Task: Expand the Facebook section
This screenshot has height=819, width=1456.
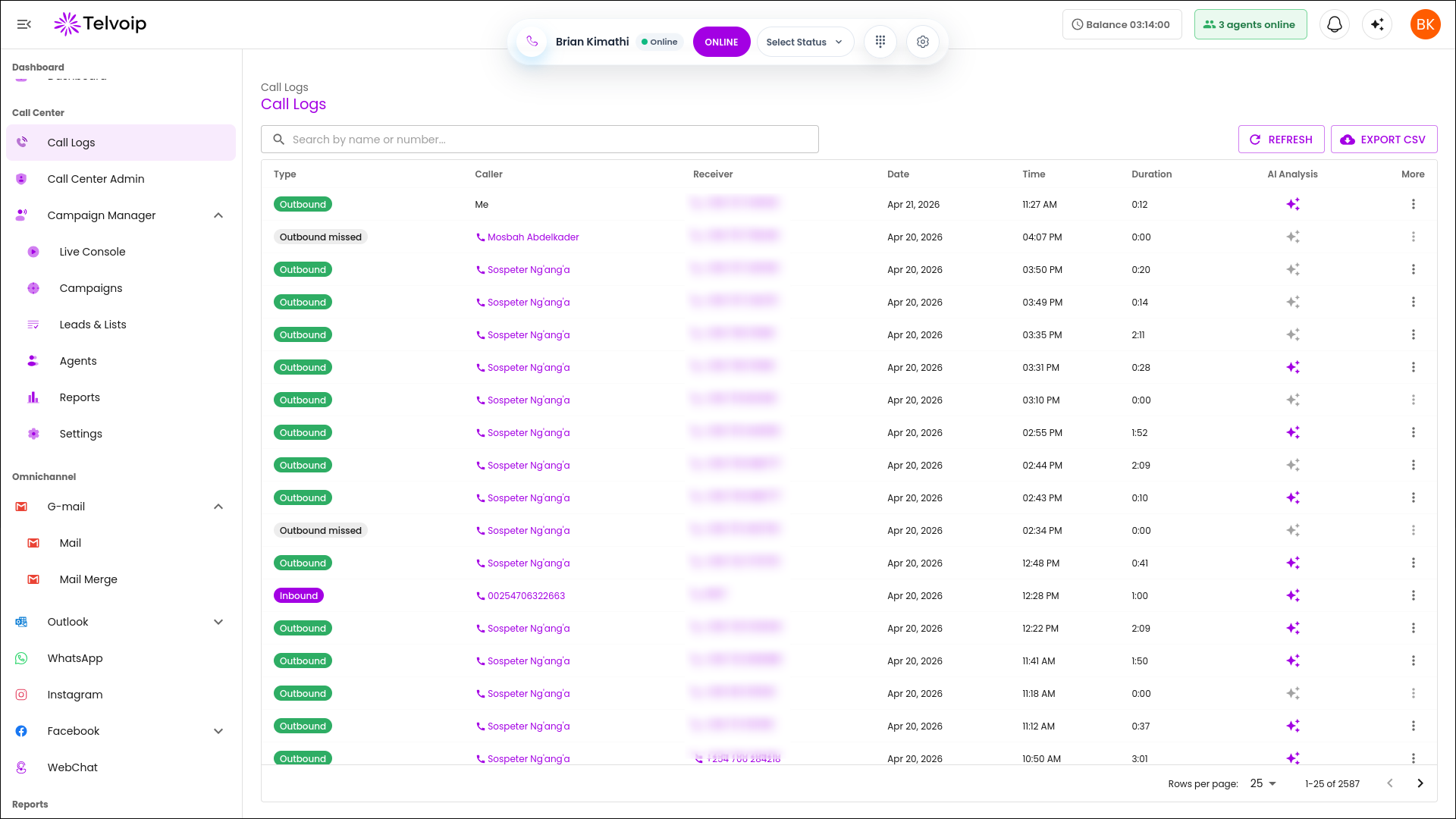Action: tap(218, 731)
